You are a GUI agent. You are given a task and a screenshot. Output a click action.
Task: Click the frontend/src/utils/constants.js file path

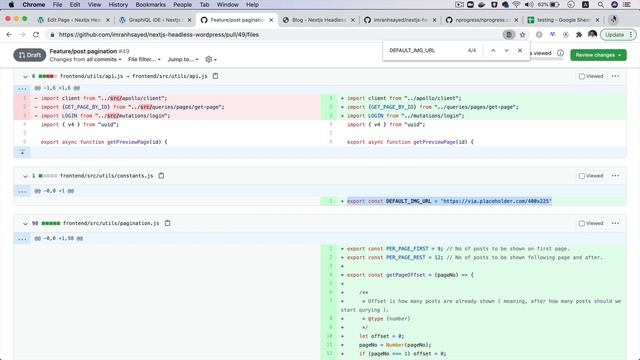107,176
